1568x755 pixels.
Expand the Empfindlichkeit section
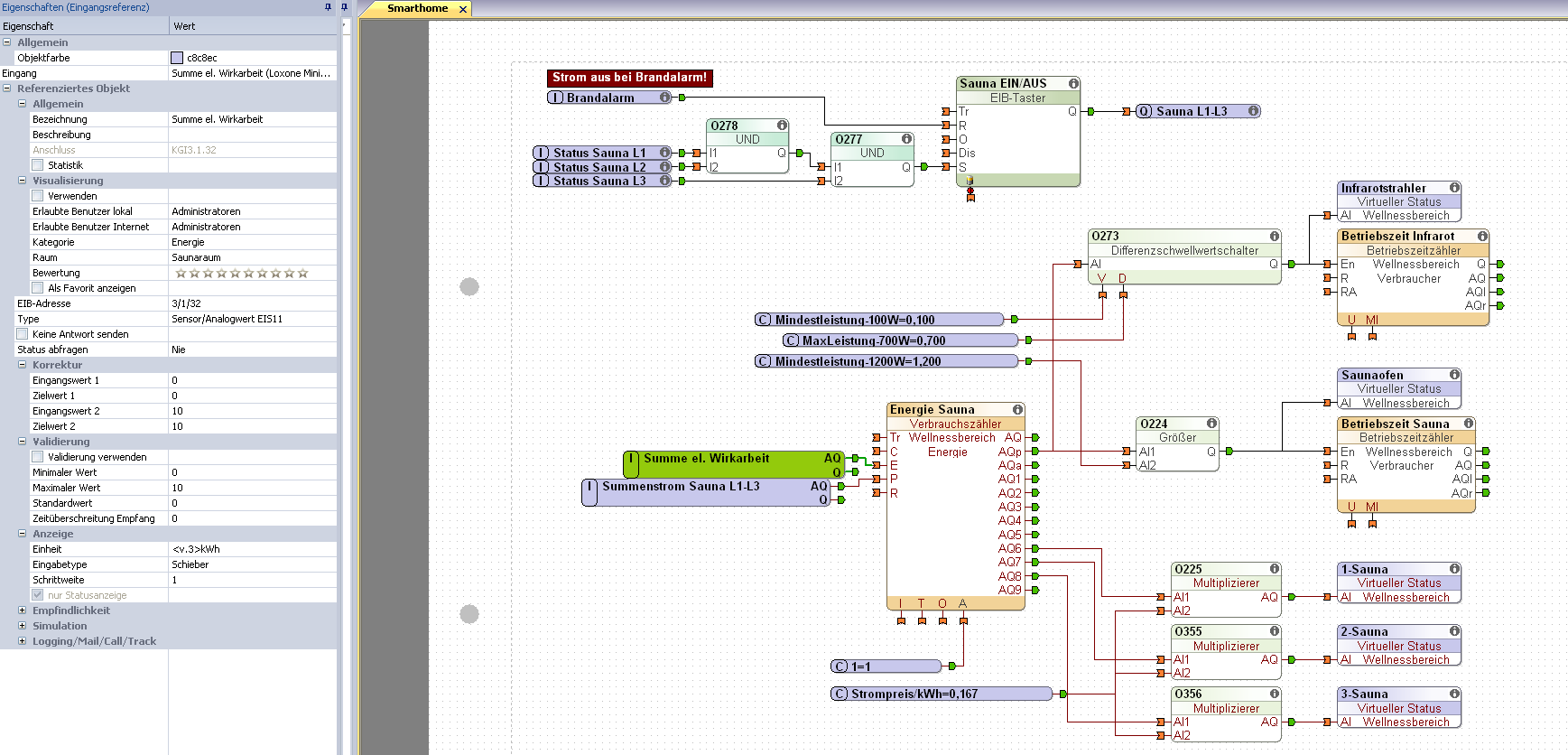pos(23,611)
